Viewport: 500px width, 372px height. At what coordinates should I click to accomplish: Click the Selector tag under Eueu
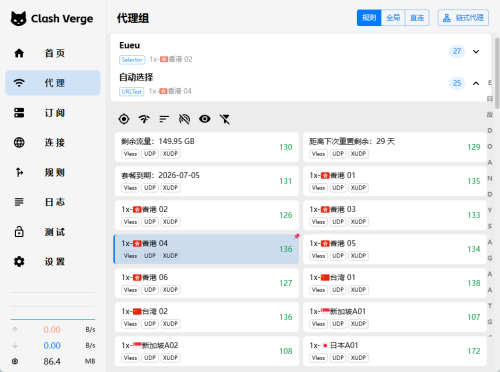[132, 60]
